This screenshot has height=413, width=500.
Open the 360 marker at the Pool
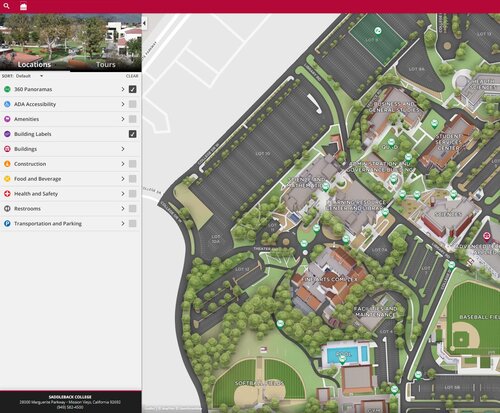click(x=342, y=359)
